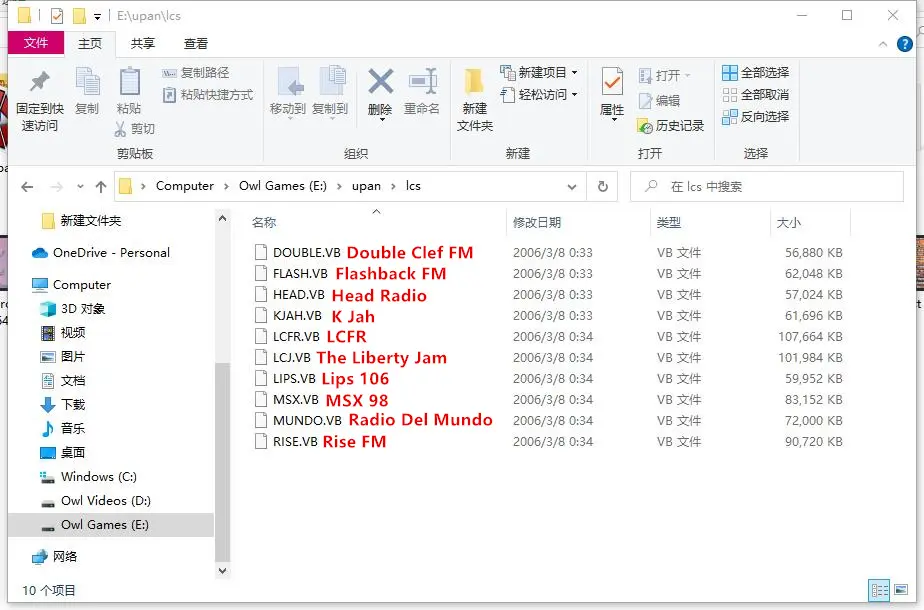Click the navigation pane scrollbar up arrow

[222, 219]
